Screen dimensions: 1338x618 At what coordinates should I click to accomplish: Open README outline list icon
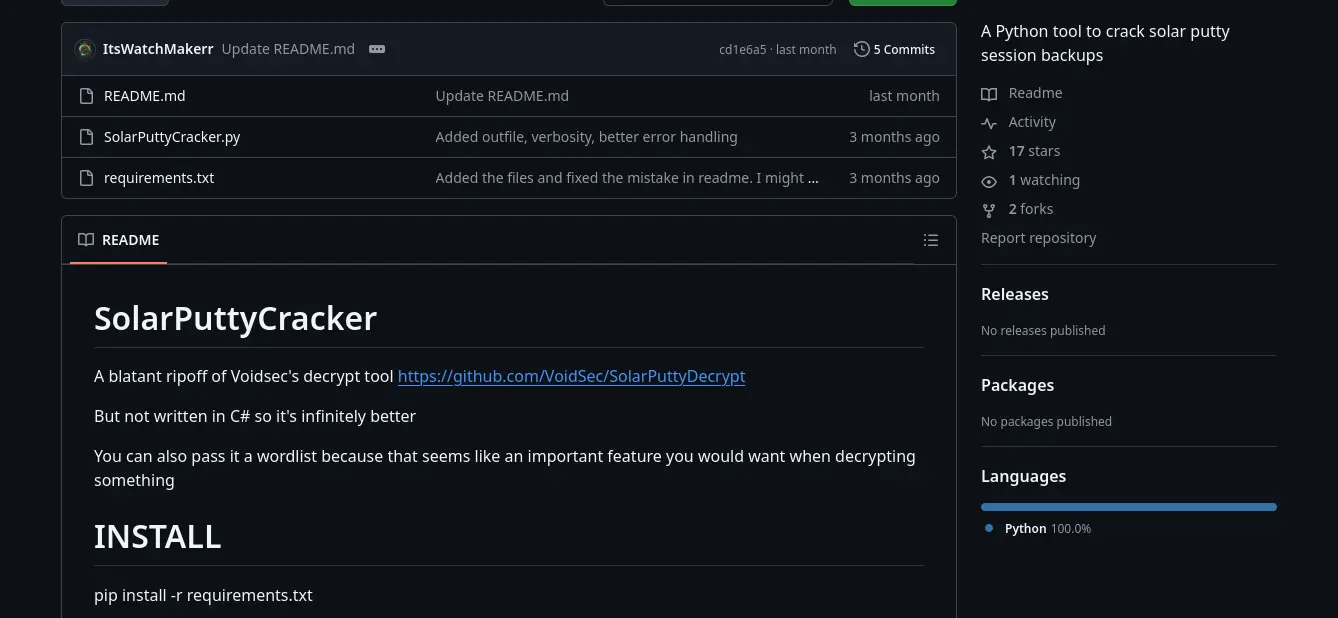tap(931, 240)
